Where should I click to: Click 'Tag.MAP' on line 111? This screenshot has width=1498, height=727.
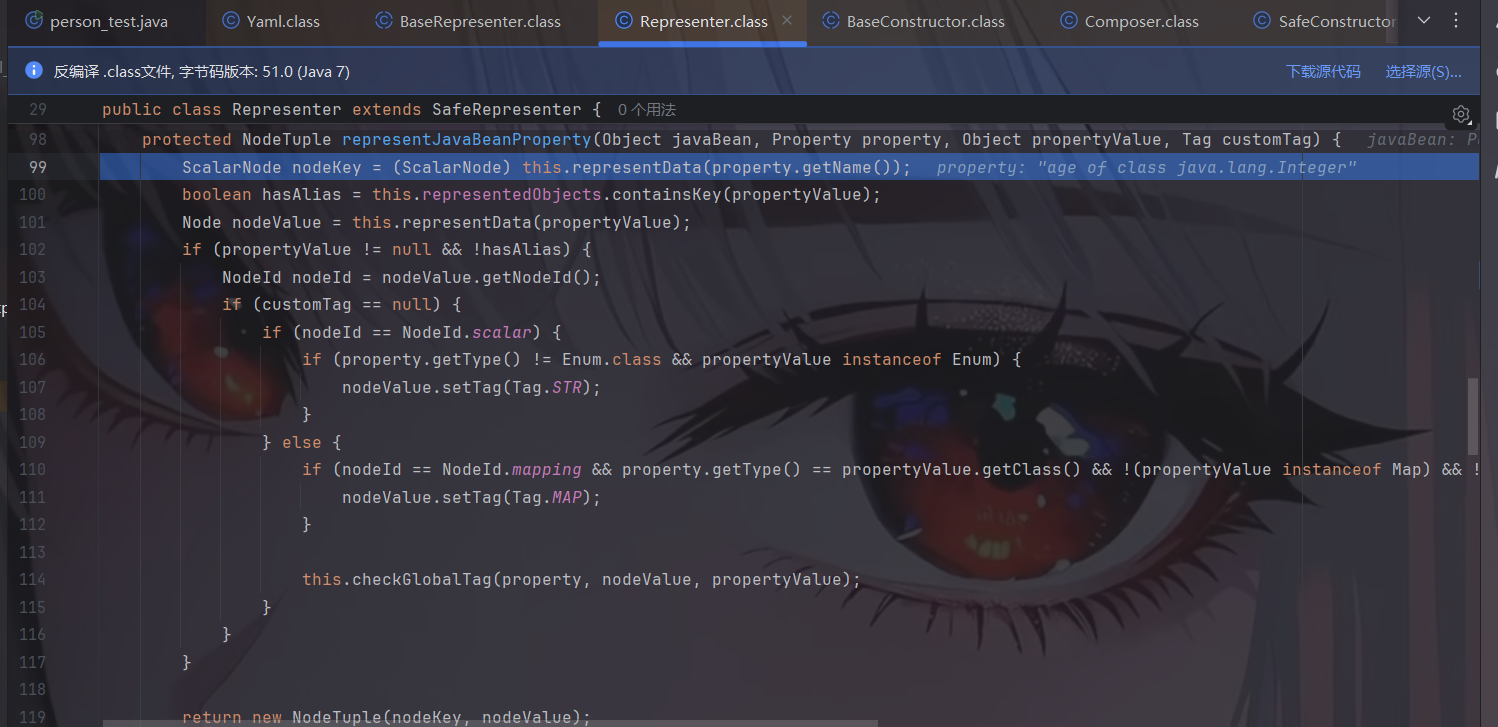point(547,497)
